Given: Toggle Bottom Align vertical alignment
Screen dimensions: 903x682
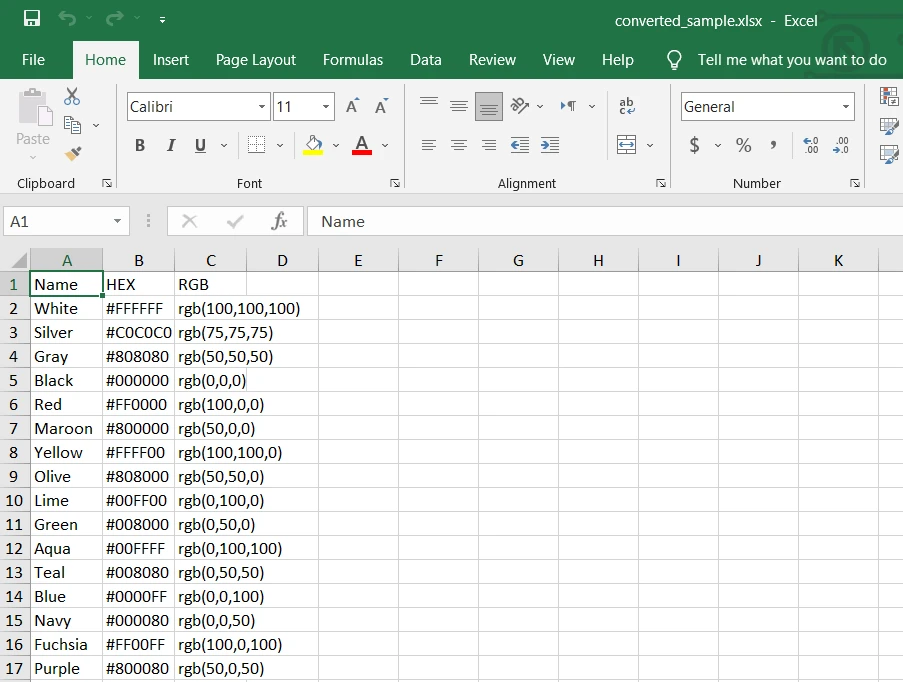Looking at the screenshot, I should coord(488,106).
